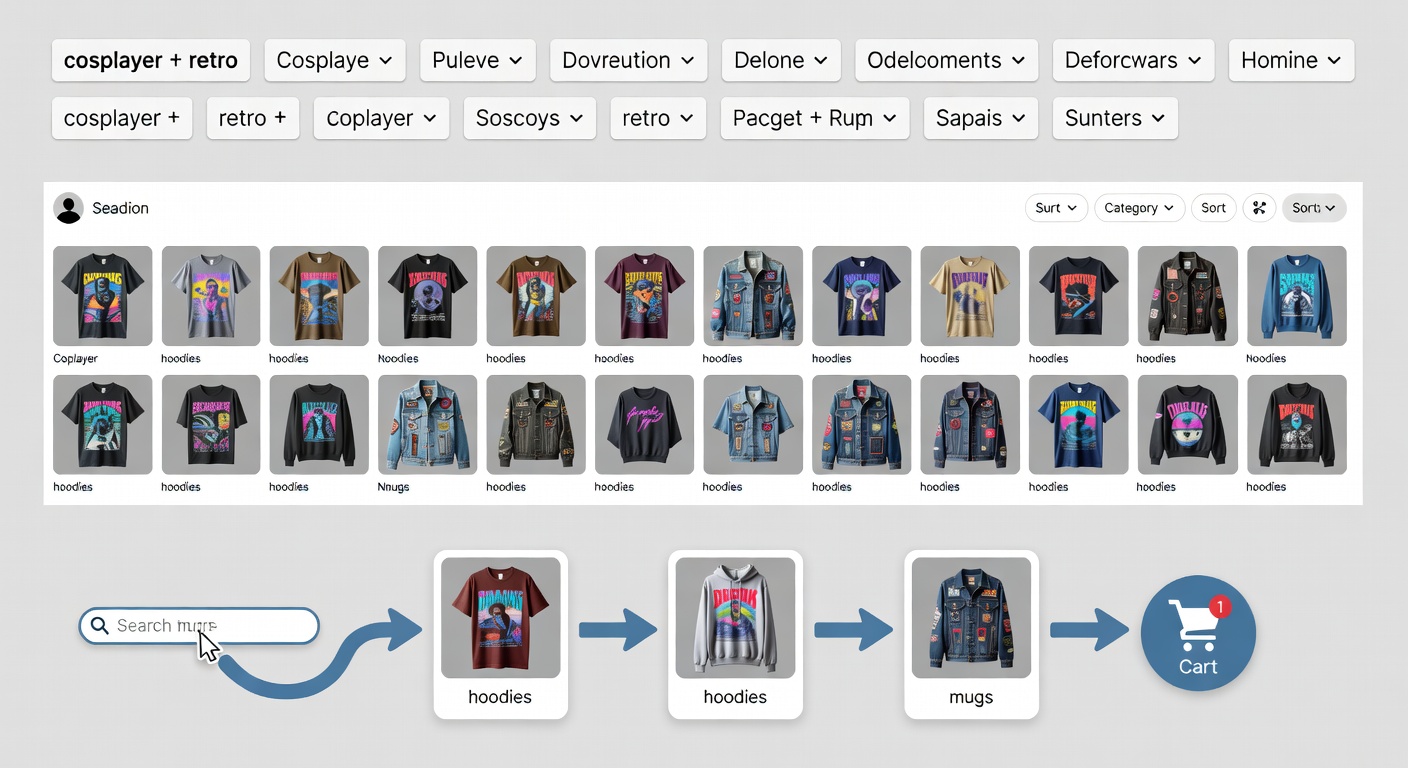Screen dimensions: 1408x768
Task: Open the shopping Cart circle button
Action: tap(1198, 633)
